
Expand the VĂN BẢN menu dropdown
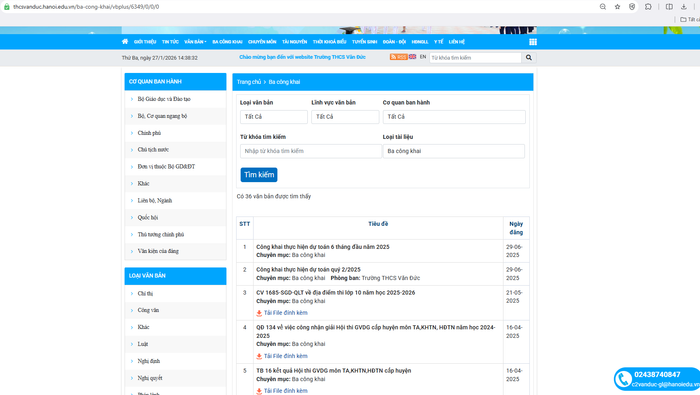[x=195, y=42]
